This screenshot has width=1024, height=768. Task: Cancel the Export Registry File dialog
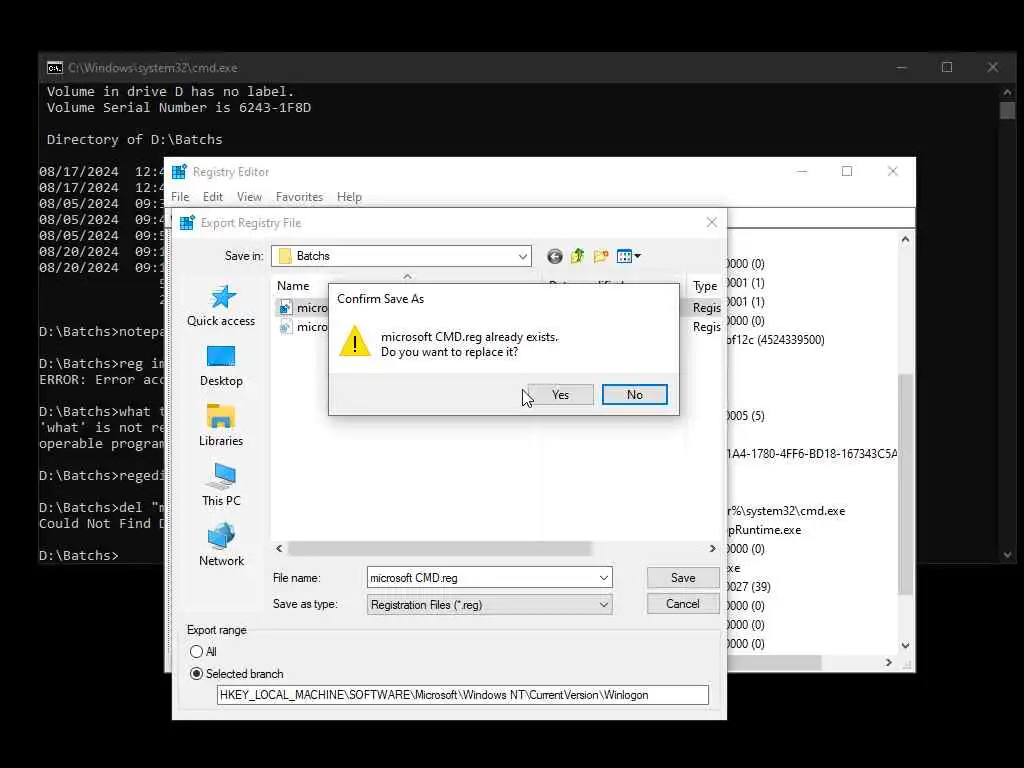(682, 604)
